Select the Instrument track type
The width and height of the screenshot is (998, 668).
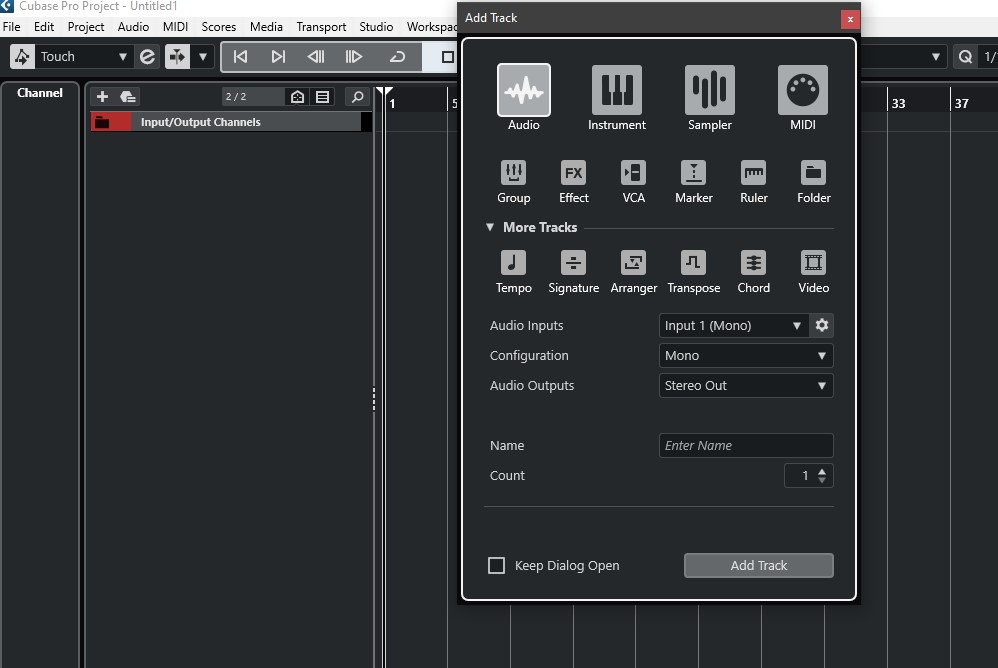(x=616, y=90)
